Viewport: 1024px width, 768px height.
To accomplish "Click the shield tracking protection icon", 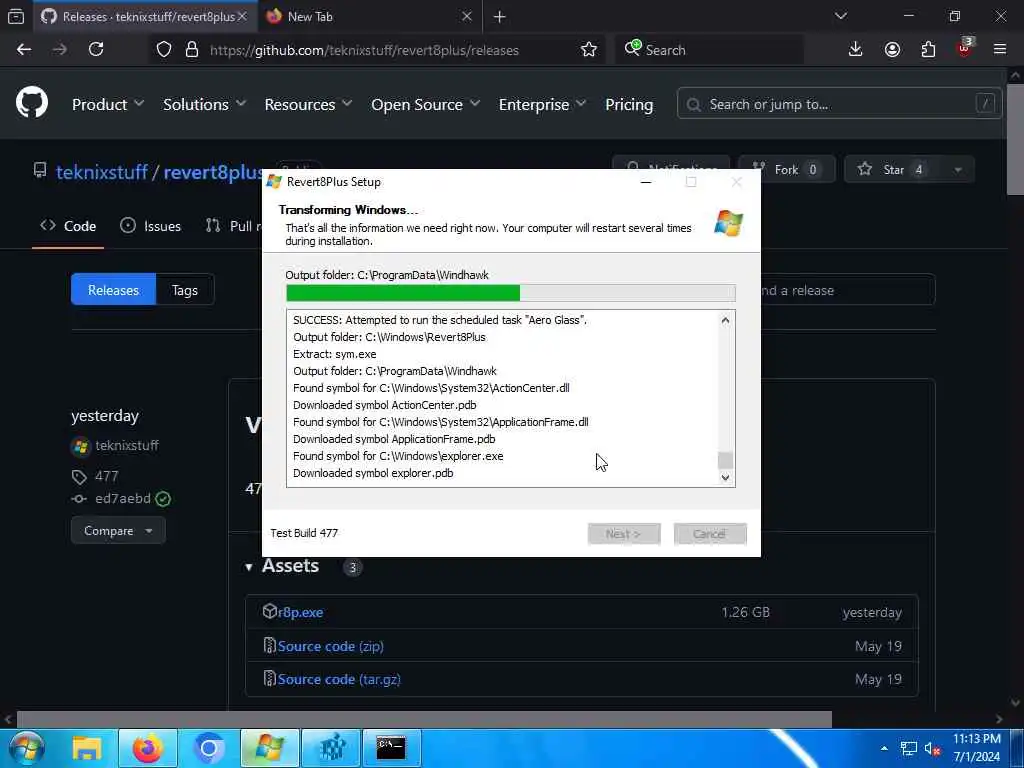I will 164,50.
